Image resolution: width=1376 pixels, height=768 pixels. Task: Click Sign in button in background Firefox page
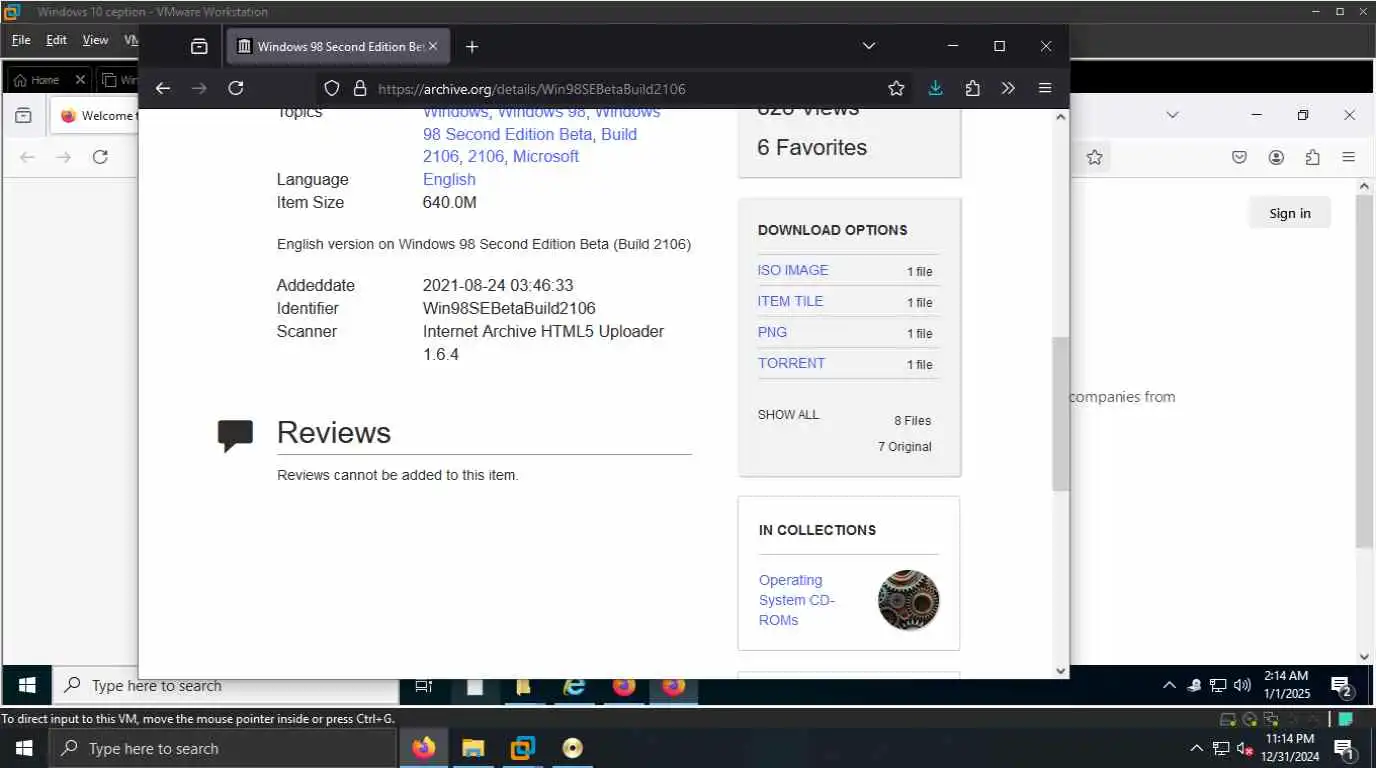1289,213
